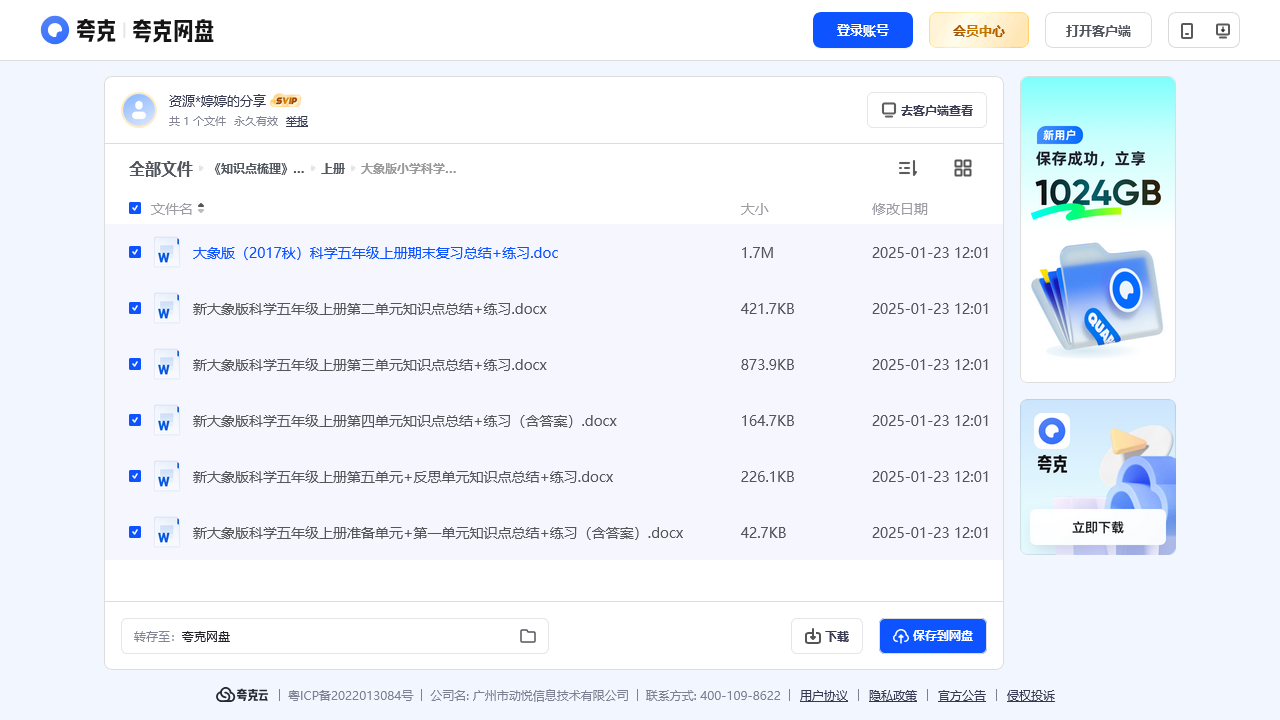Click sharer name 资源*婷婷的分享
1280x720 pixels.
point(217,101)
